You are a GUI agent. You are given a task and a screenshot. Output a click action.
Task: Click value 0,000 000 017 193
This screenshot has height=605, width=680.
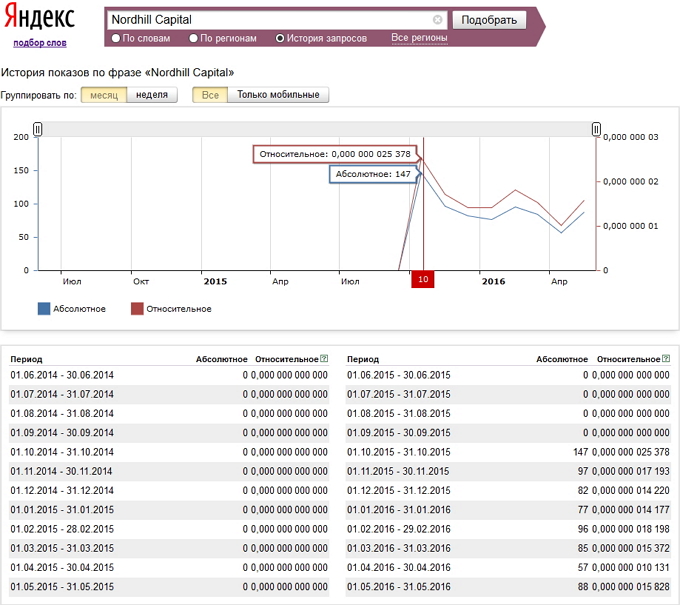click(631, 471)
